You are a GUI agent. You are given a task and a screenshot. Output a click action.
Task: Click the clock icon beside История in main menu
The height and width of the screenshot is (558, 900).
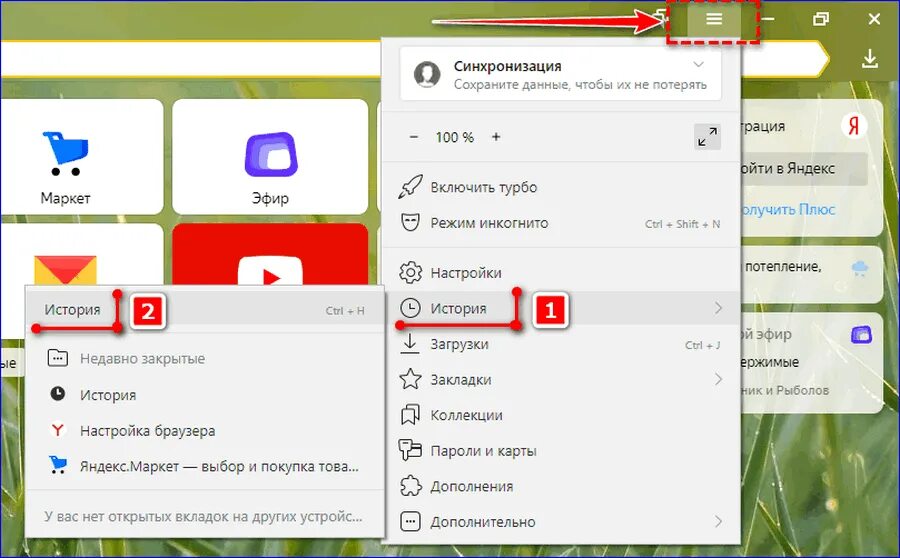pos(410,308)
